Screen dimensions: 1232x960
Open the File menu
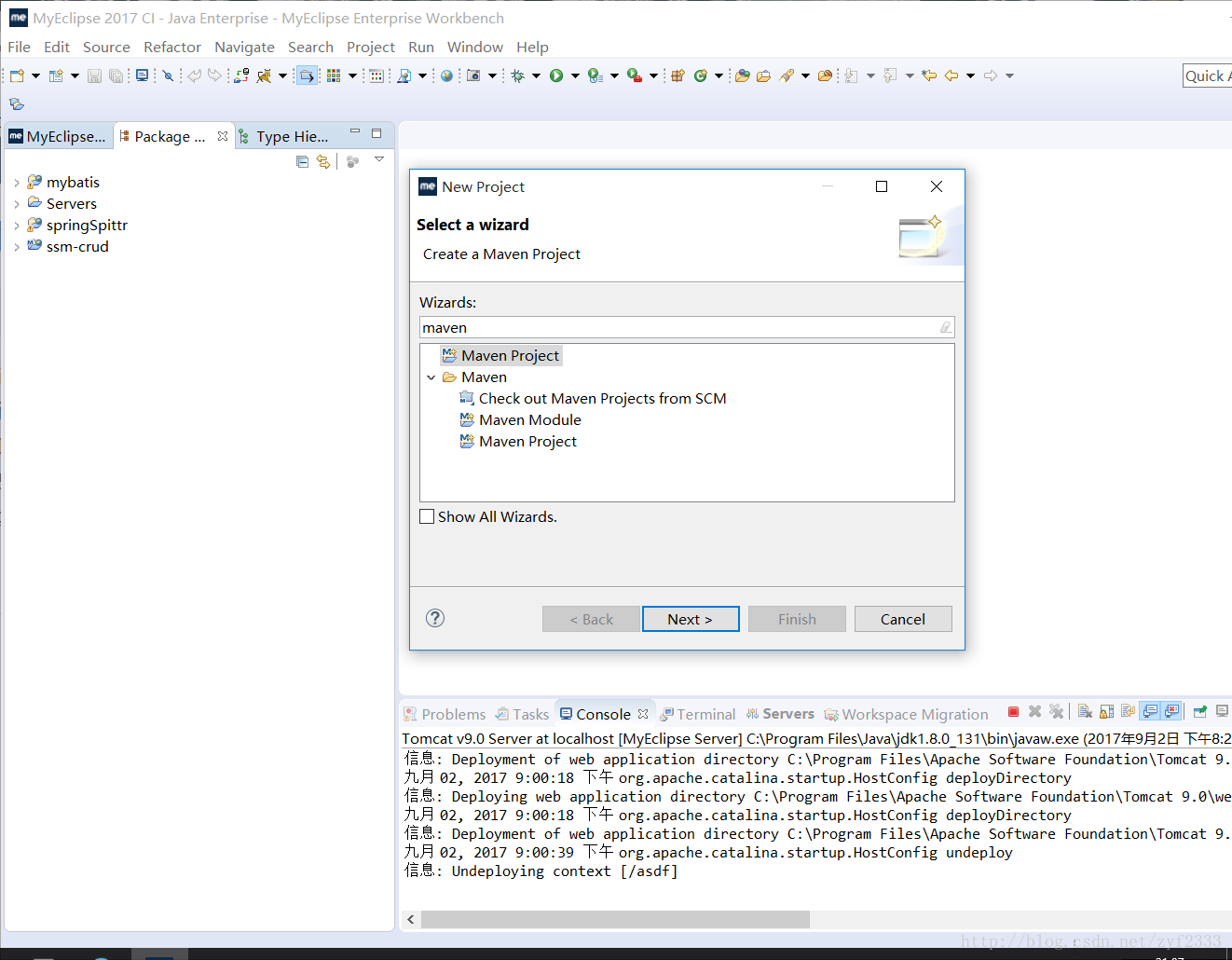tap(19, 47)
